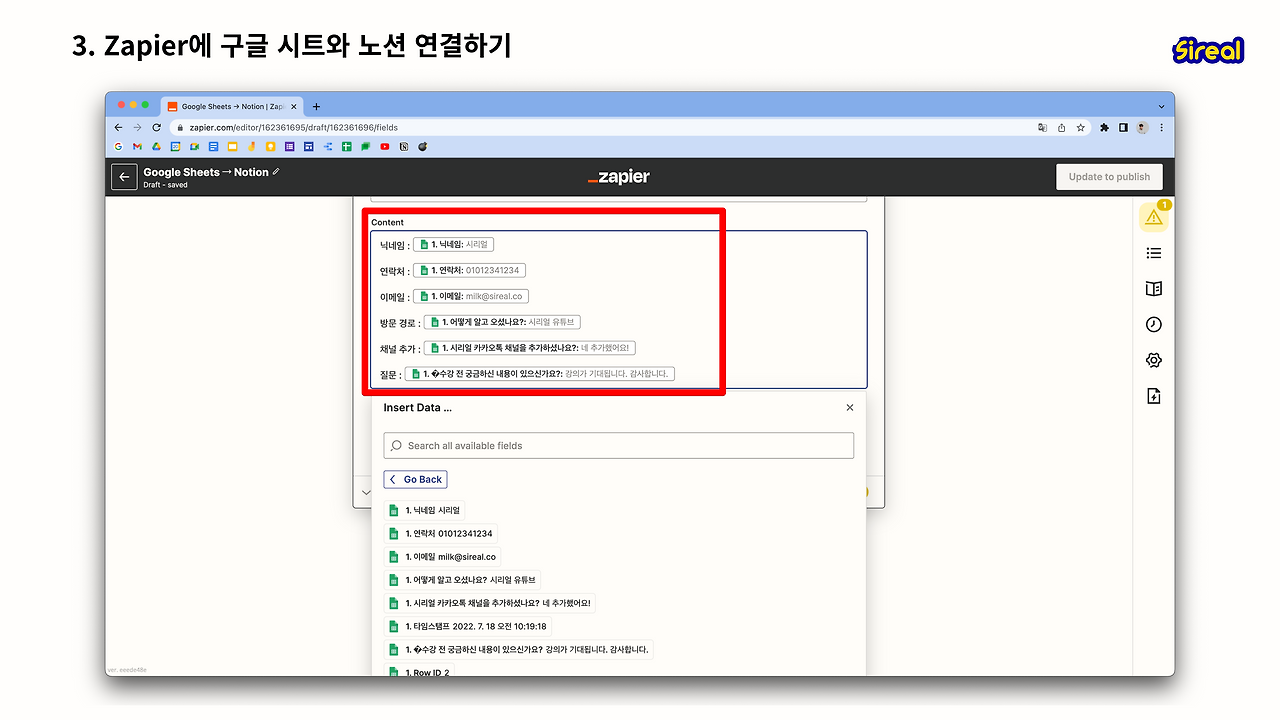Click the pencil icon to rename the Zap
Image resolution: width=1280 pixels, height=720 pixels.
[276, 172]
